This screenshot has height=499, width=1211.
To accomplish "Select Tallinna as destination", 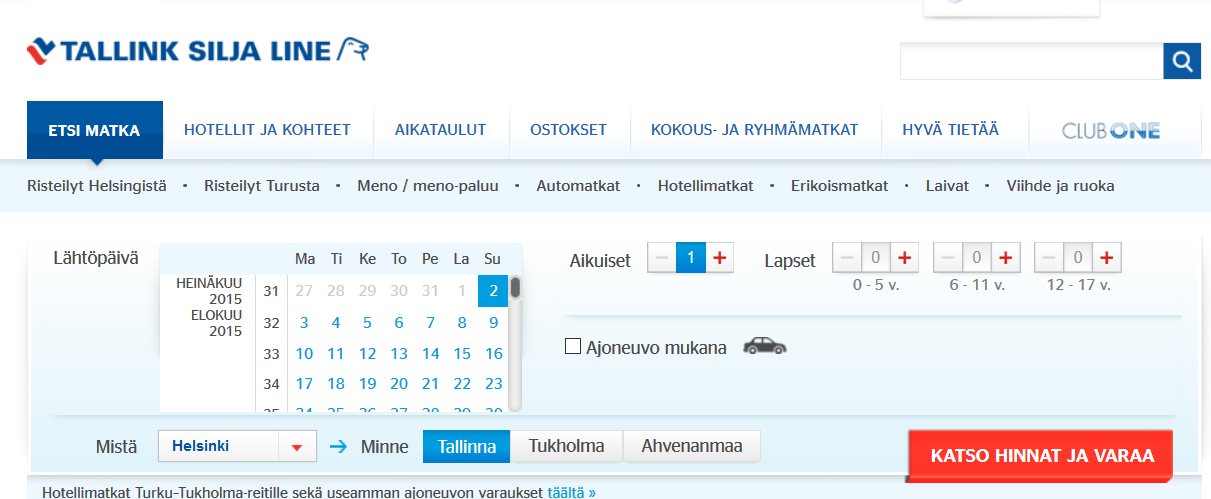I will coord(467,446).
